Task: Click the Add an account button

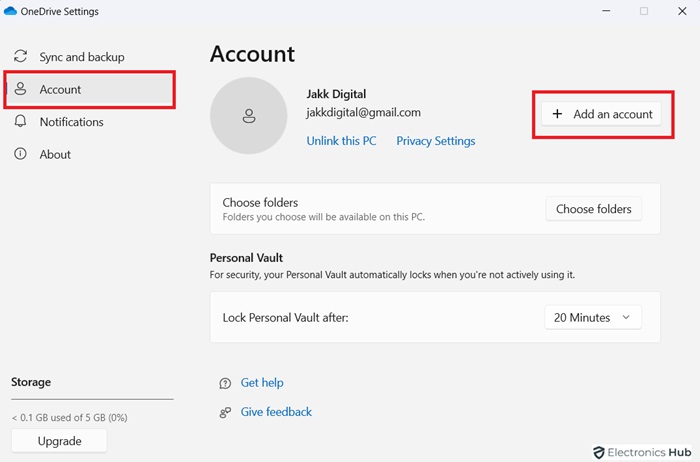Action: (601, 114)
